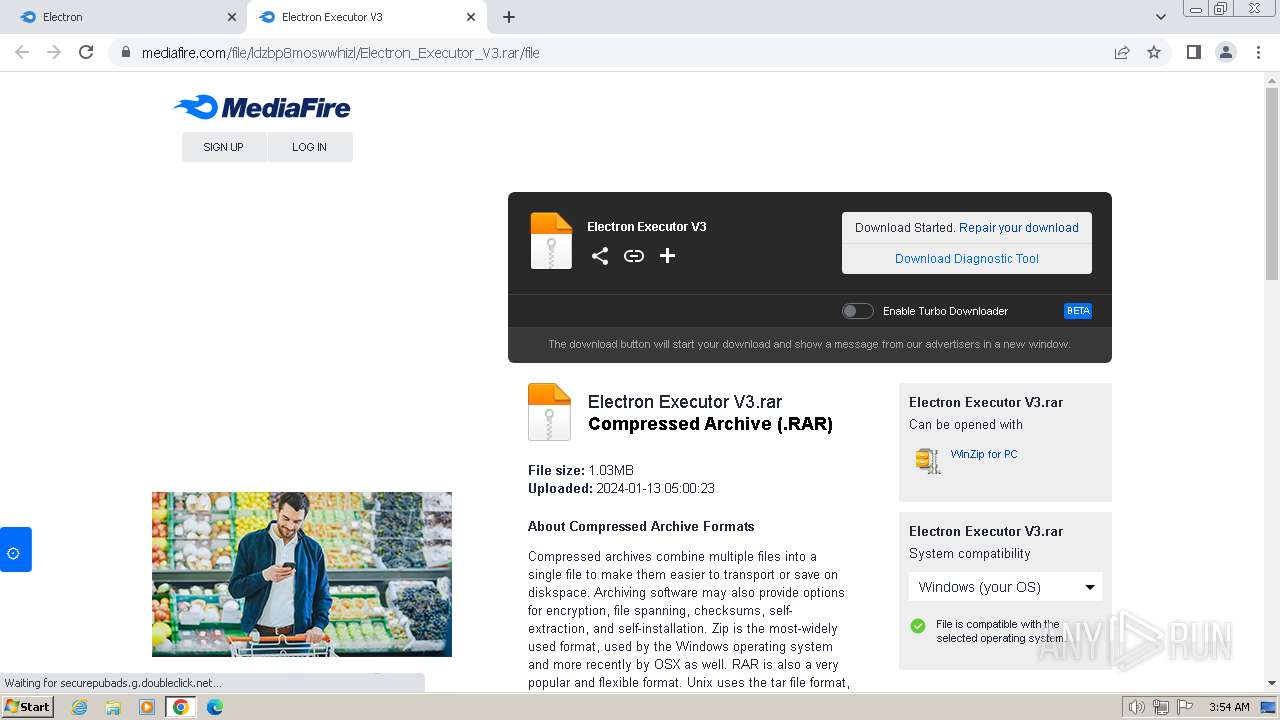Click the browser forward arrow
The width and height of the screenshot is (1280, 720).
click(x=54, y=52)
